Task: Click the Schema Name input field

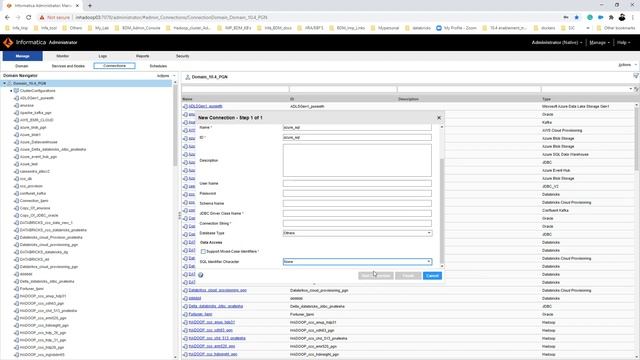Action: coord(357,203)
